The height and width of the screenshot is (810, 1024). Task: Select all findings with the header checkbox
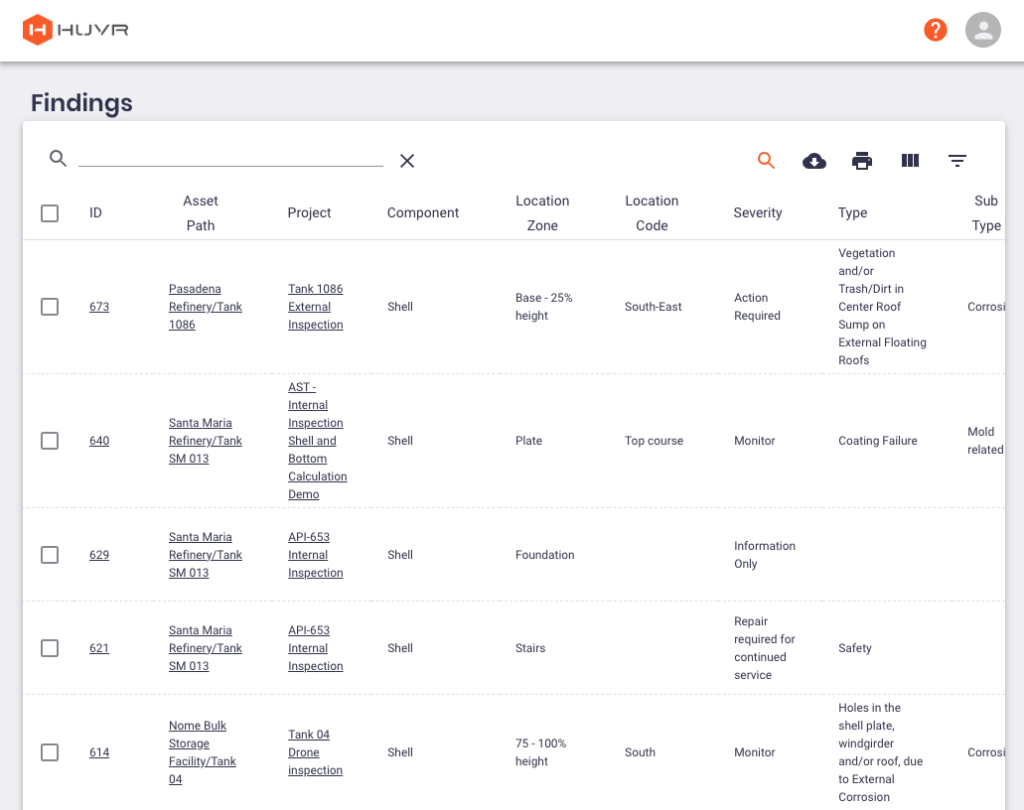click(x=49, y=213)
